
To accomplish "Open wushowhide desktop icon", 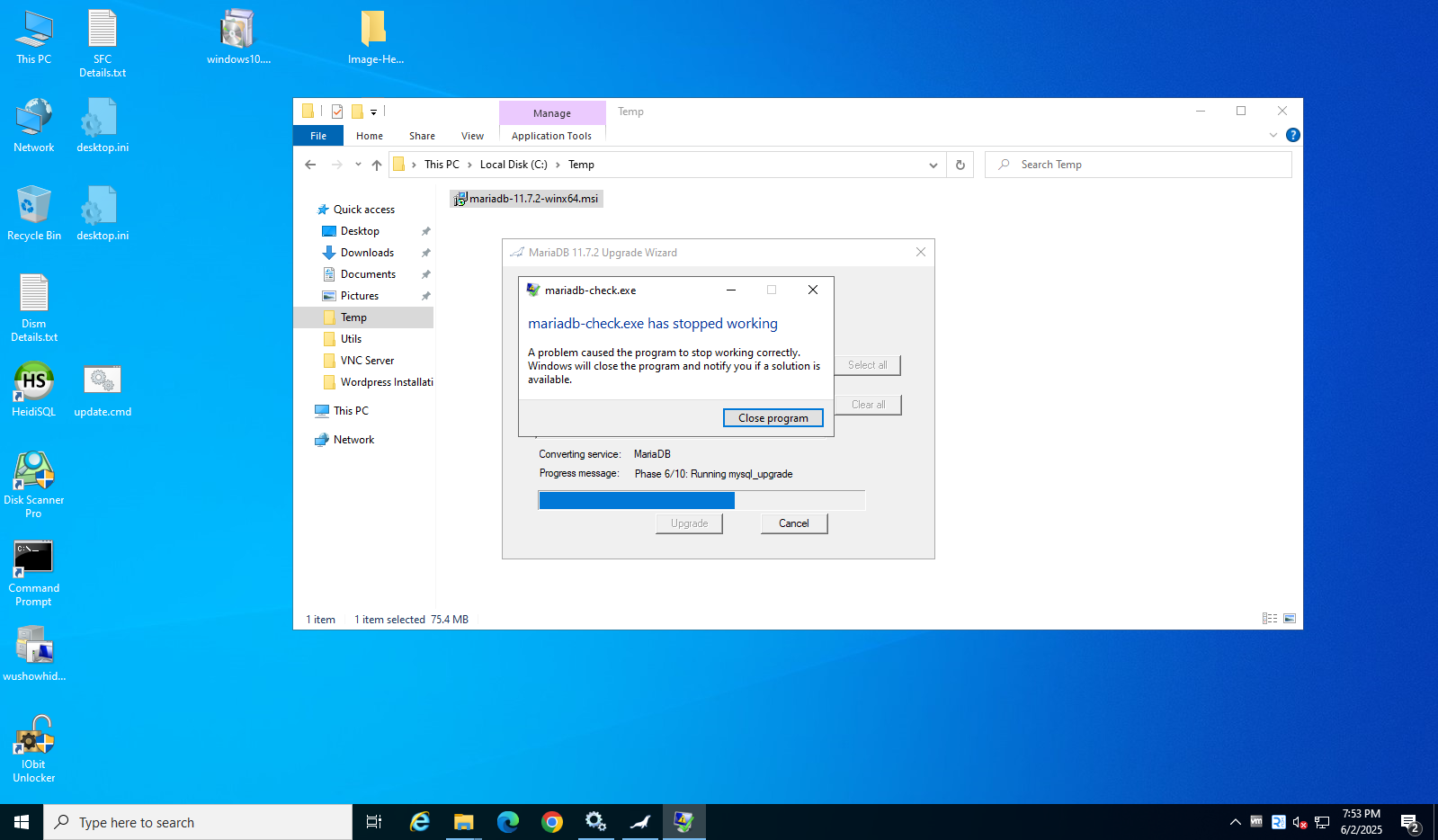I will coord(34,655).
